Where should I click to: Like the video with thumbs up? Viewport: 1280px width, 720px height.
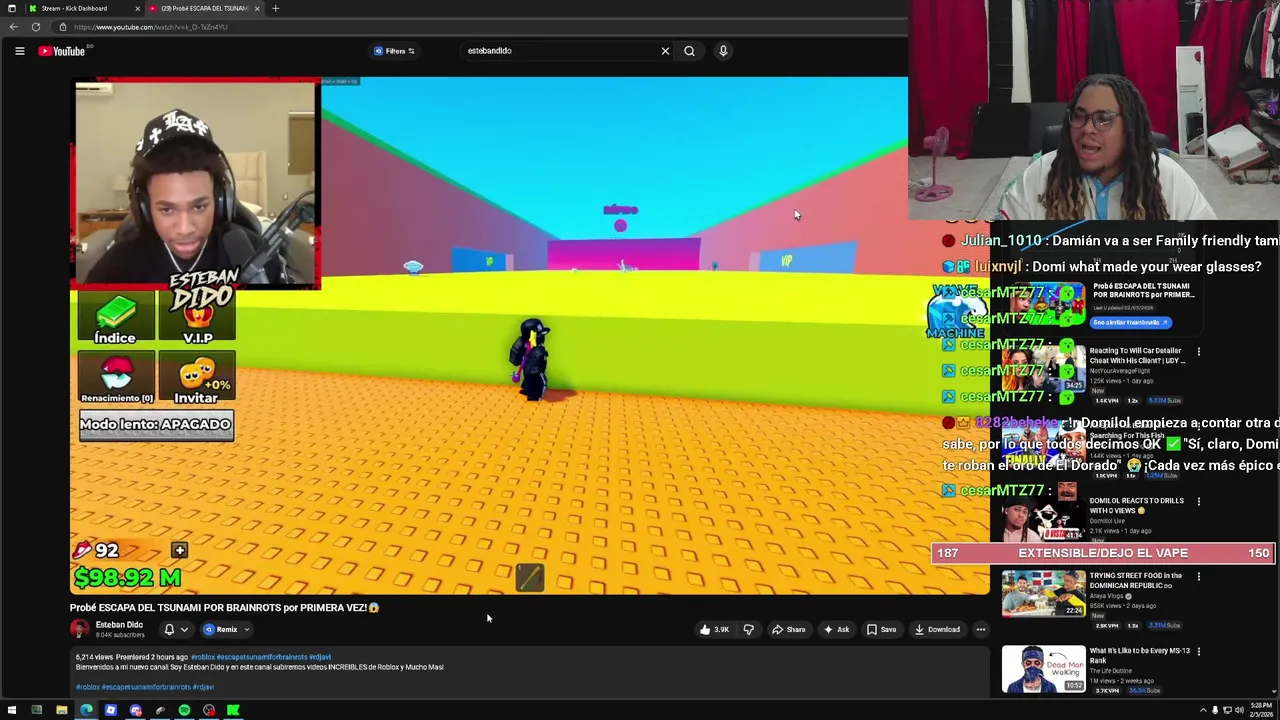(714, 629)
